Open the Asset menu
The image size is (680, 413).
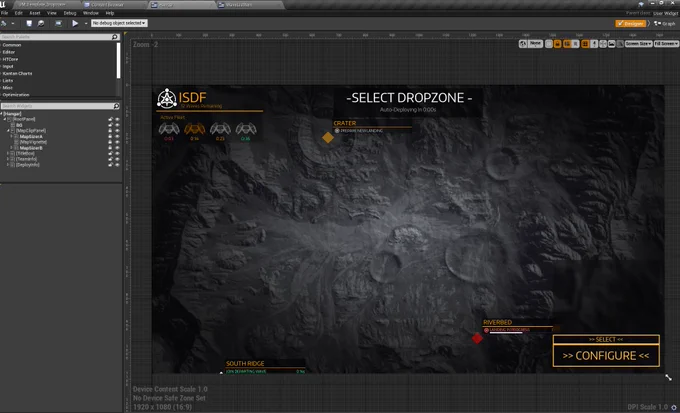35,13
